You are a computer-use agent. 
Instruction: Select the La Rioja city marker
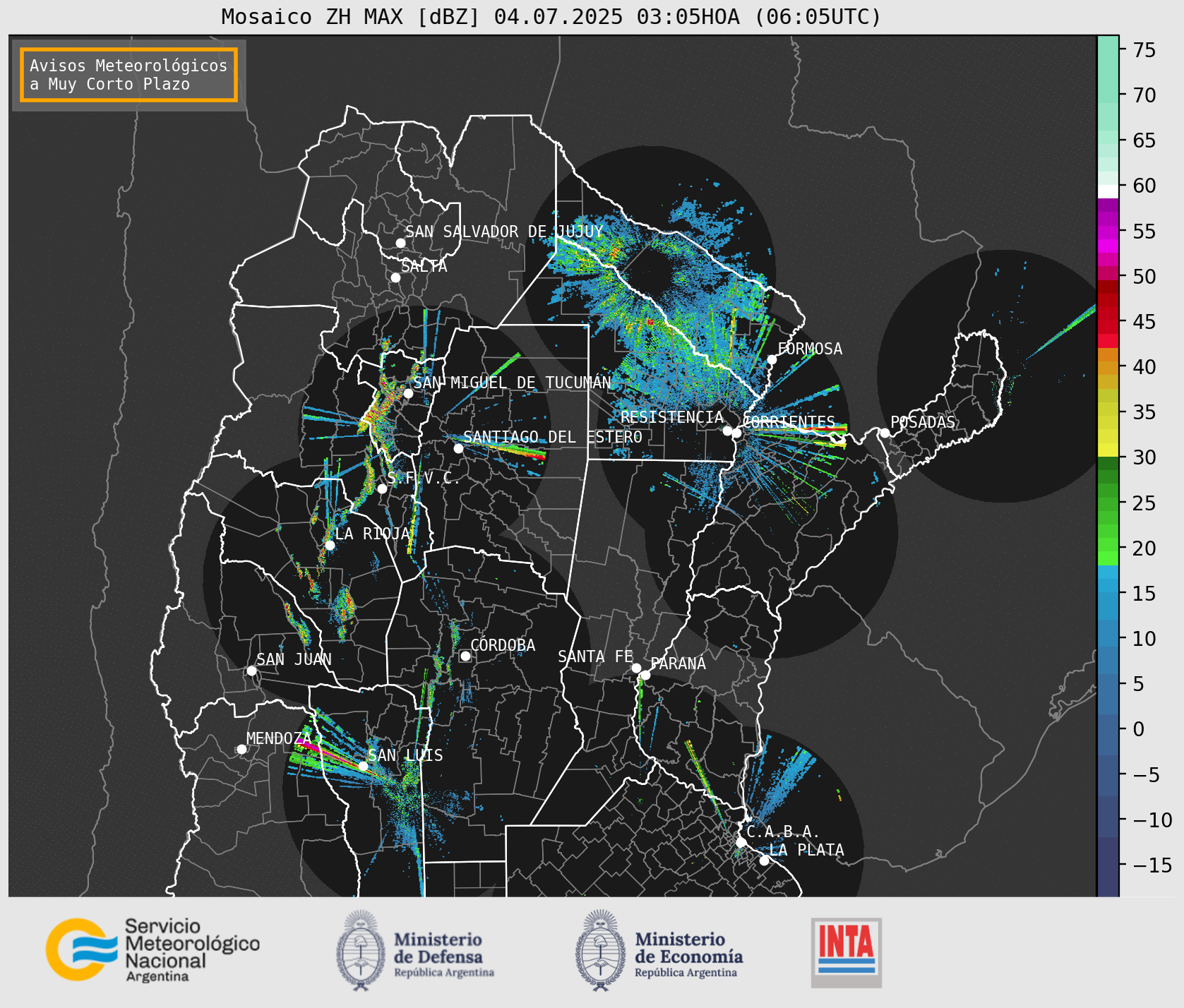point(330,545)
